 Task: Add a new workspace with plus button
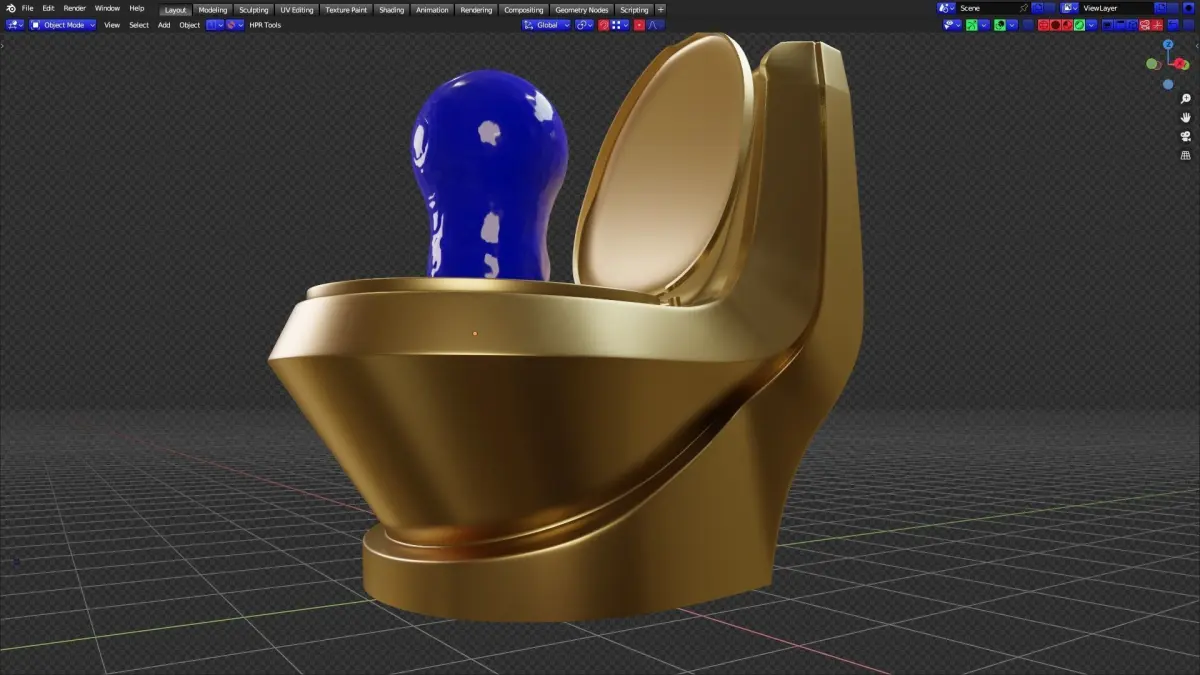(x=660, y=10)
